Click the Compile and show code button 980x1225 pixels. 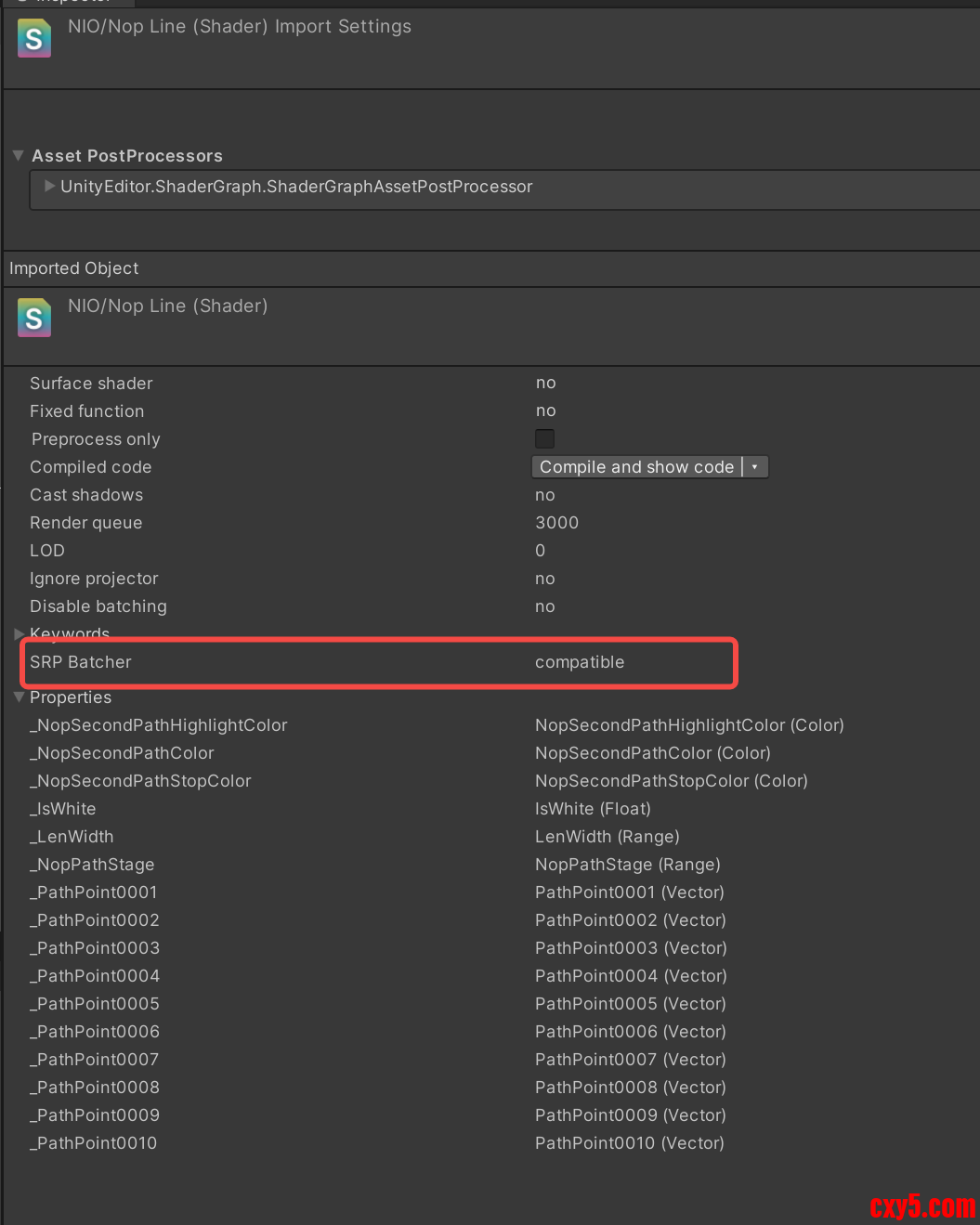636,467
